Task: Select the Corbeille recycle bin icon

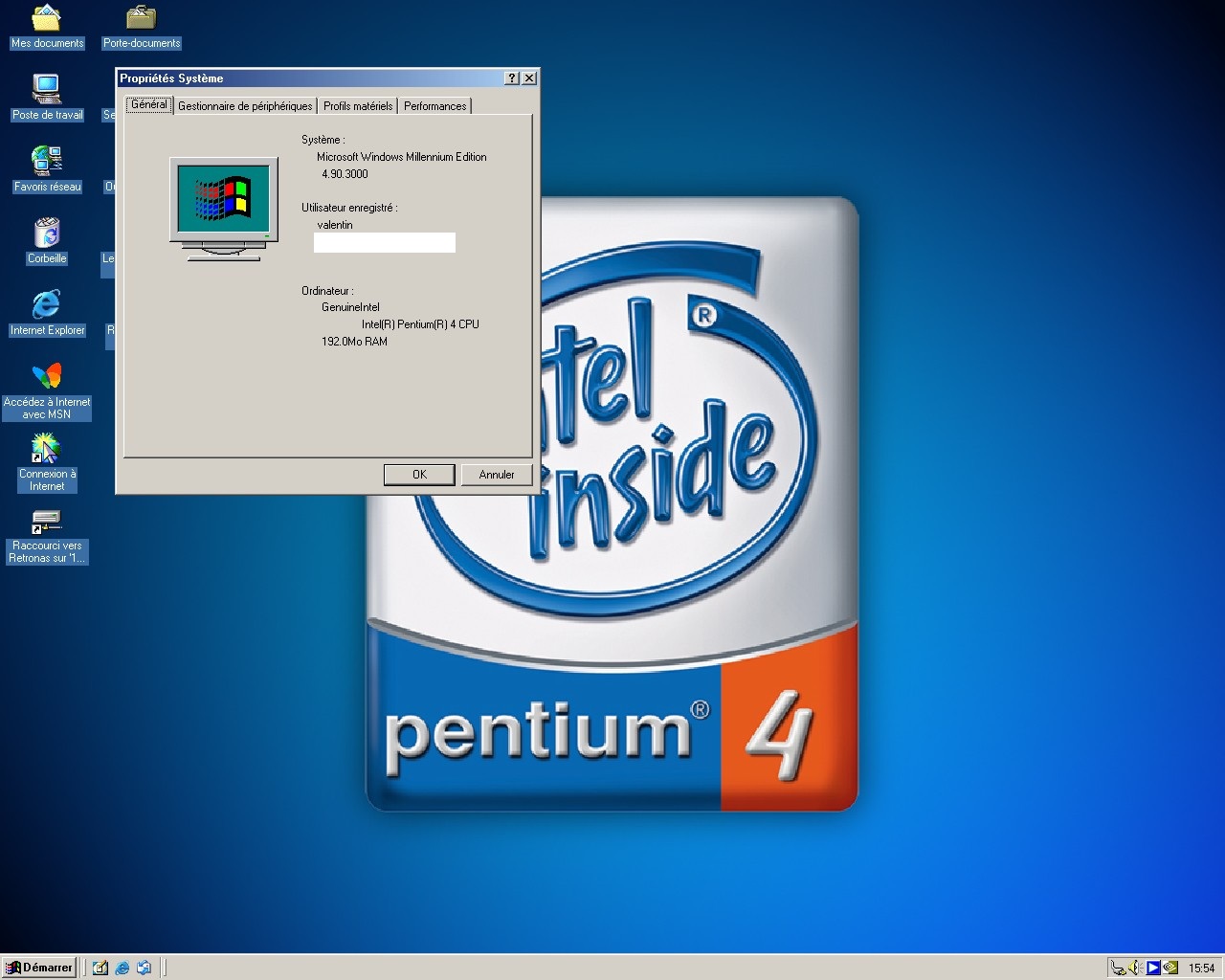Action: pyautogui.click(x=47, y=234)
